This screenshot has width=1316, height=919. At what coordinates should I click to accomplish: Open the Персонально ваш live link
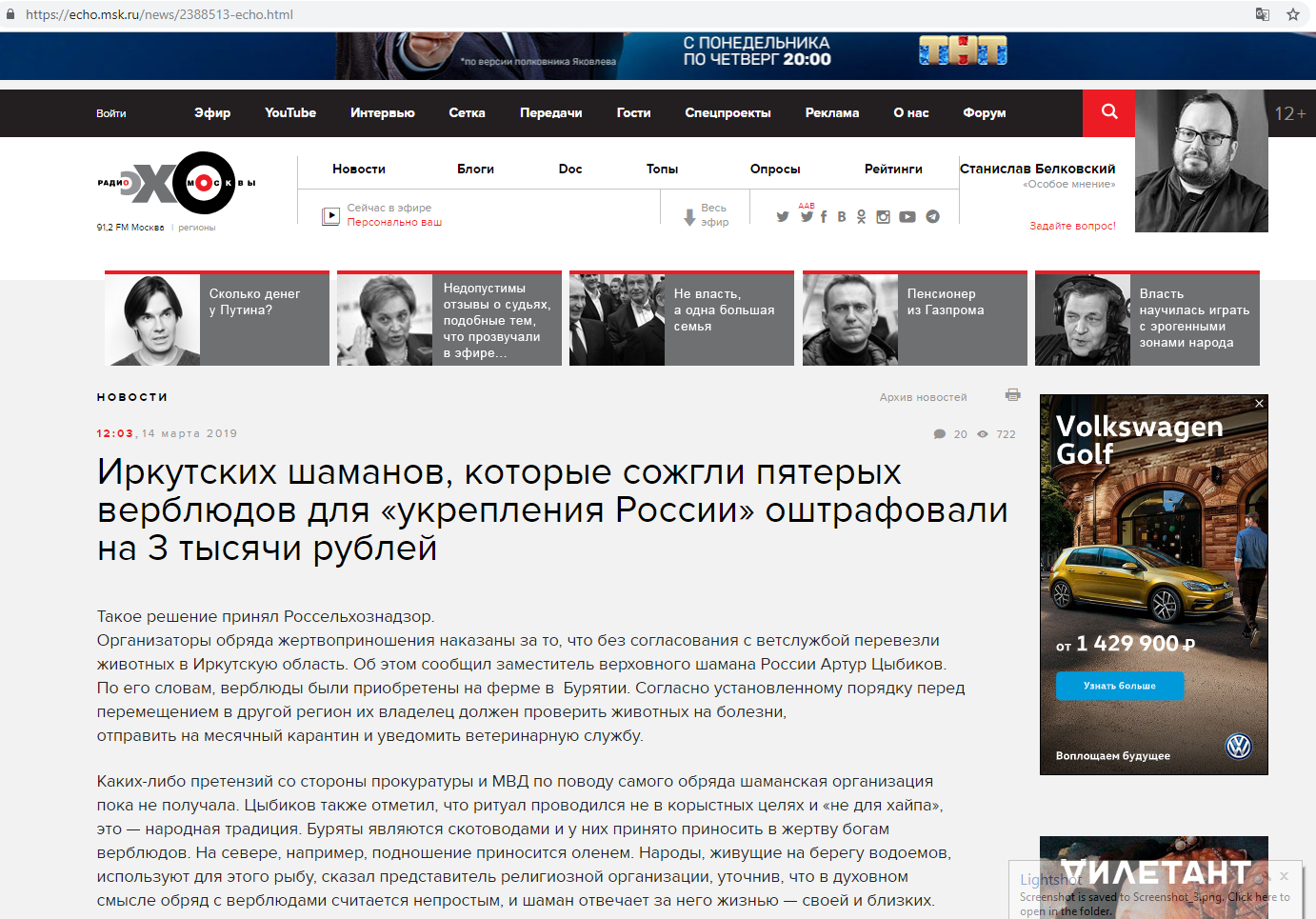click(394, 222)
